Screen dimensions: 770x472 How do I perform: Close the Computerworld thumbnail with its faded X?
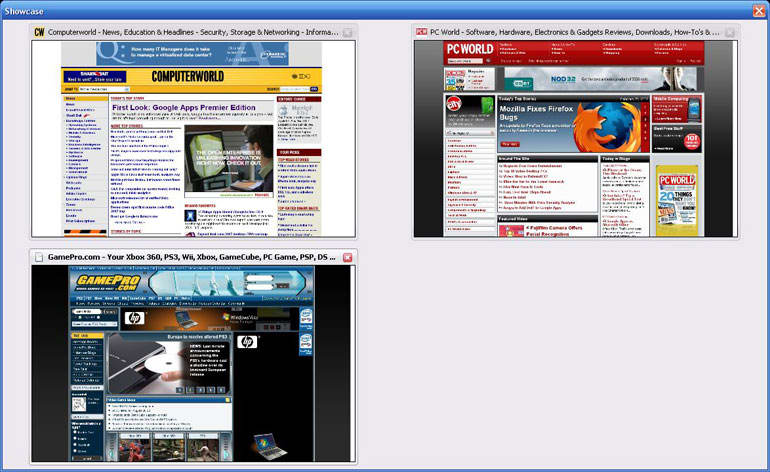click(347, 32)
